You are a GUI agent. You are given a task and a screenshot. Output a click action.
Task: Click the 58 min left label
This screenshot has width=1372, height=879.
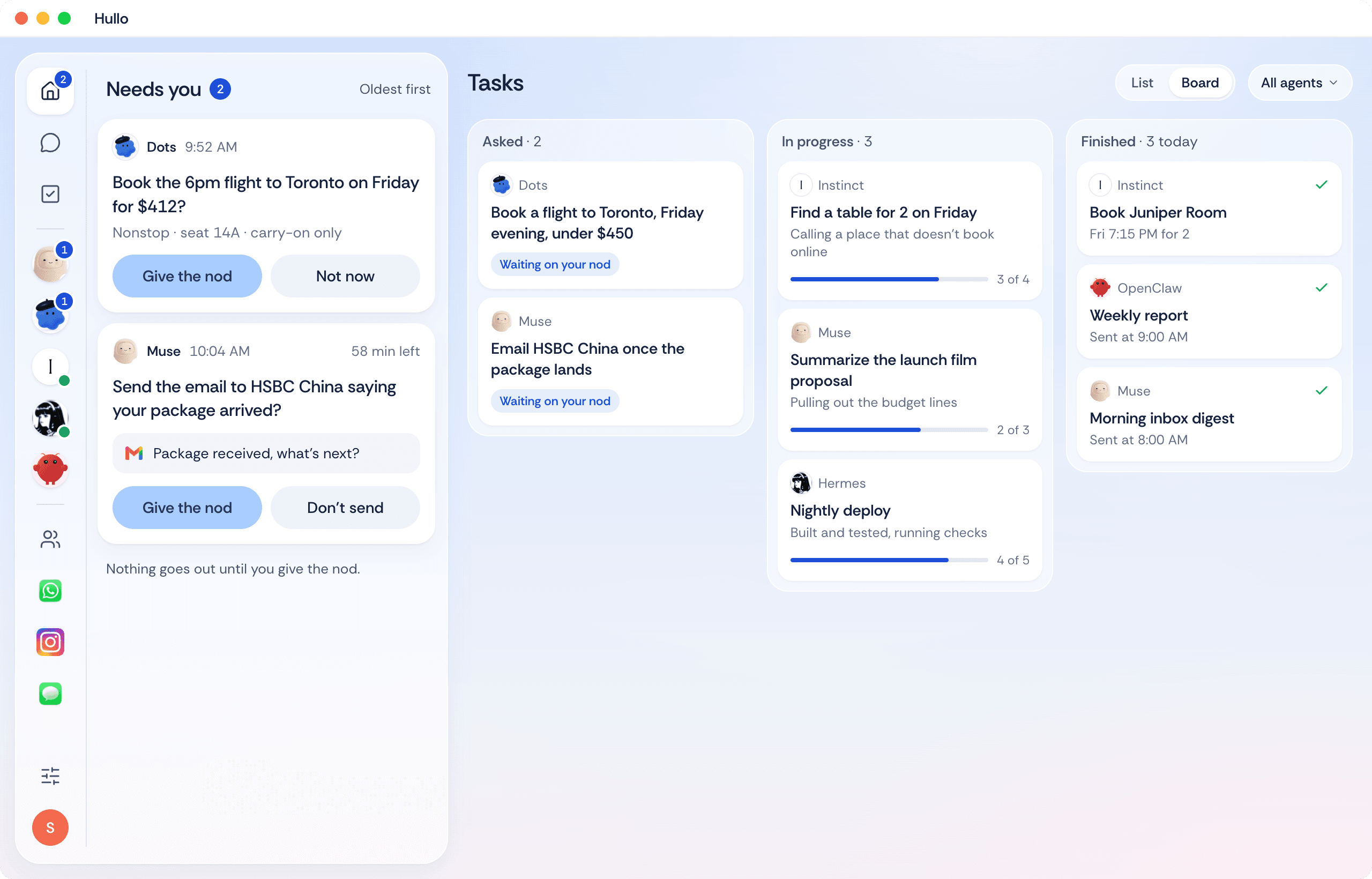pos(385,351)
